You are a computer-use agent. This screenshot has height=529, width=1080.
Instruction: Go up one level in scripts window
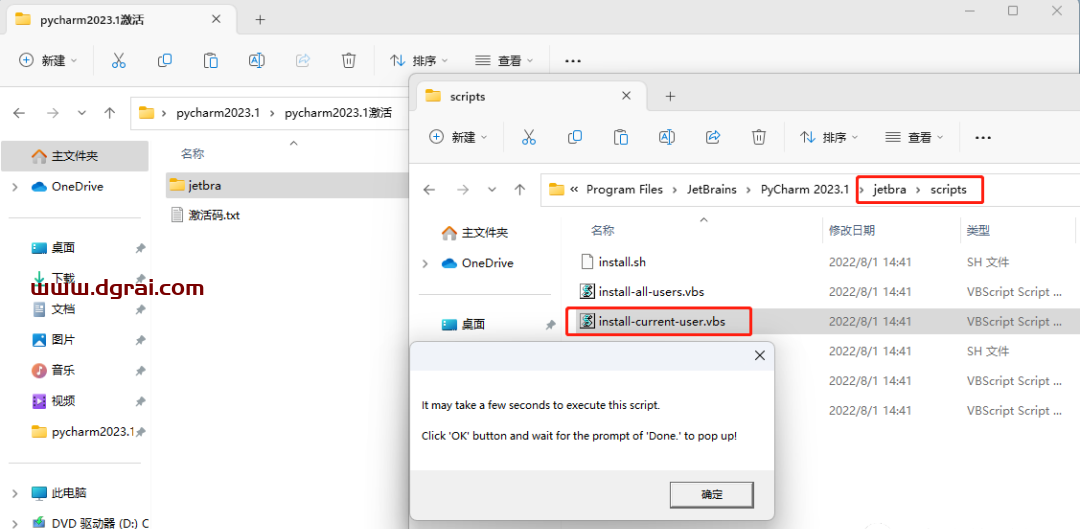tap(520, 189)
